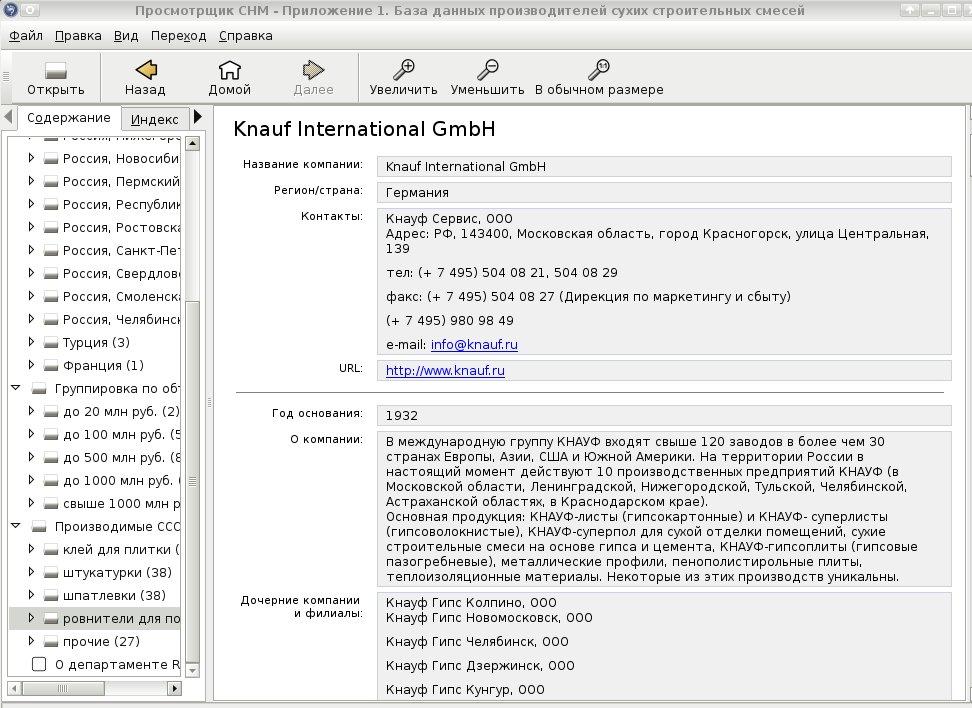972x708 pixels.
Task: Open the Переход menu
Action: point(179,36)
